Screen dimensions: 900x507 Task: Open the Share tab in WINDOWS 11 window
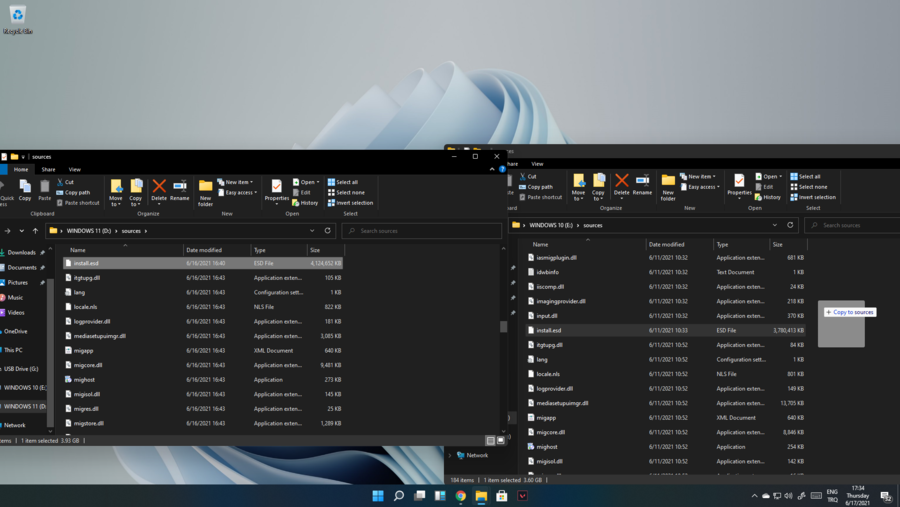click(x=48, y=169)
